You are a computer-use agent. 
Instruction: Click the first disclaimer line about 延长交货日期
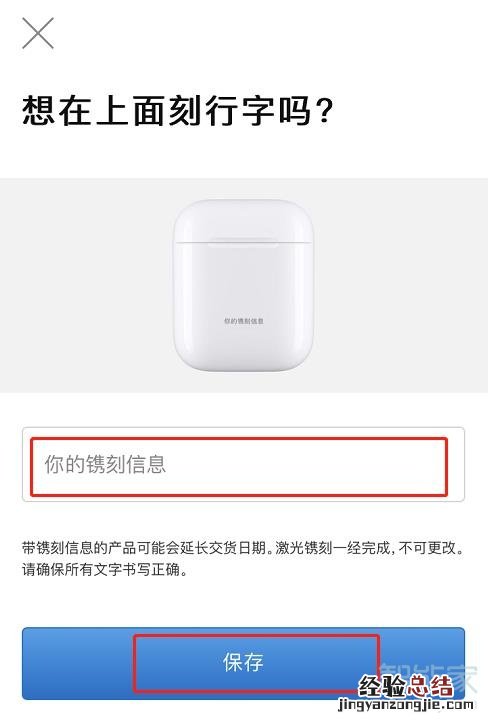click(243, 548)
